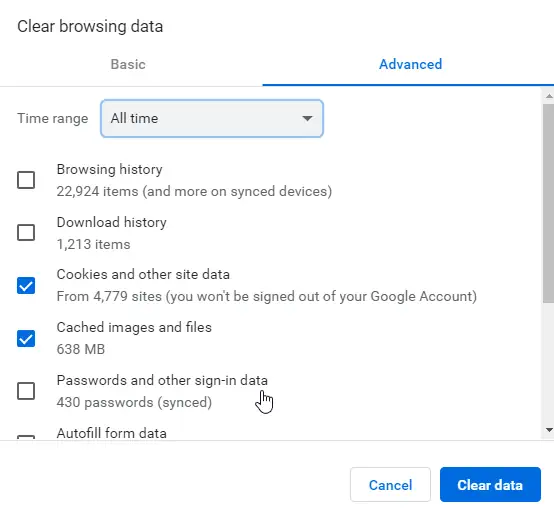Click the scrollbar down arrow
Image resolution: width=554 pixels, height=517 pixels.
pos(549,430)
